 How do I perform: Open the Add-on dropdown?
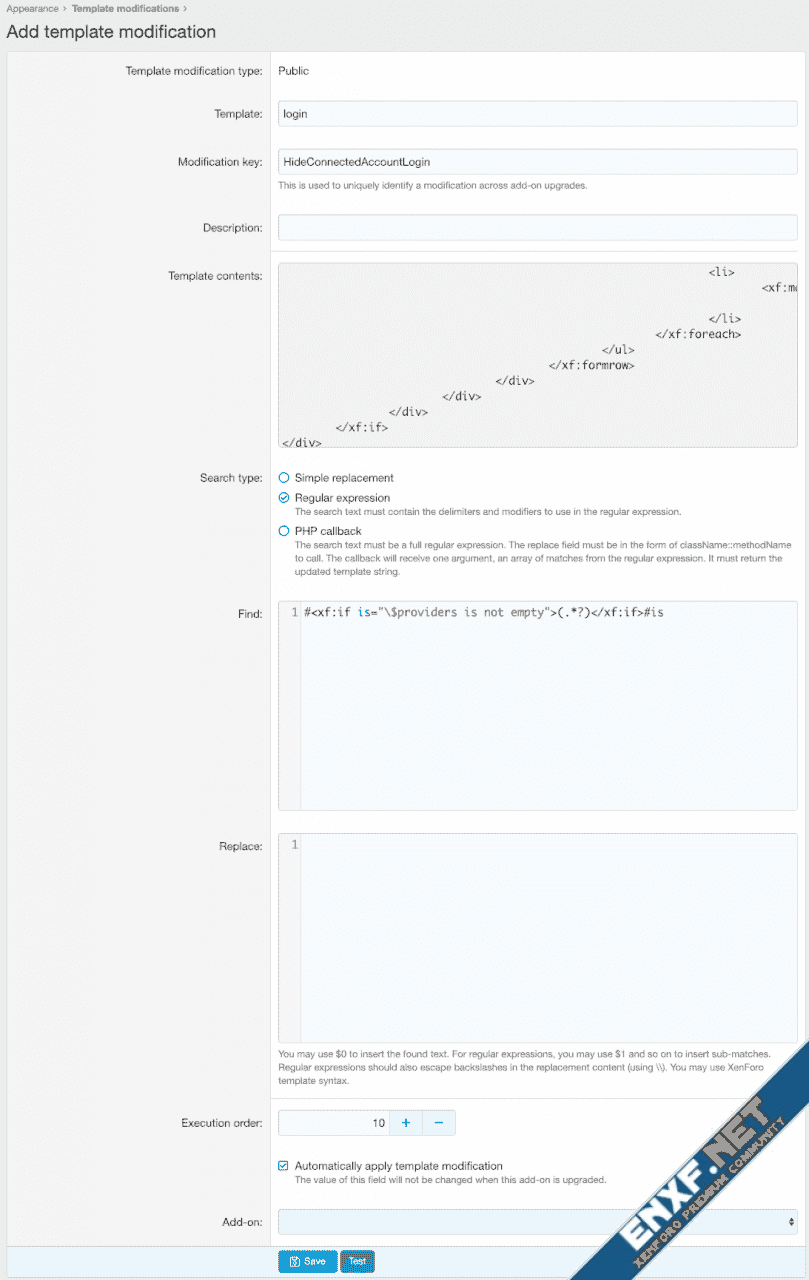[537, 1222]
